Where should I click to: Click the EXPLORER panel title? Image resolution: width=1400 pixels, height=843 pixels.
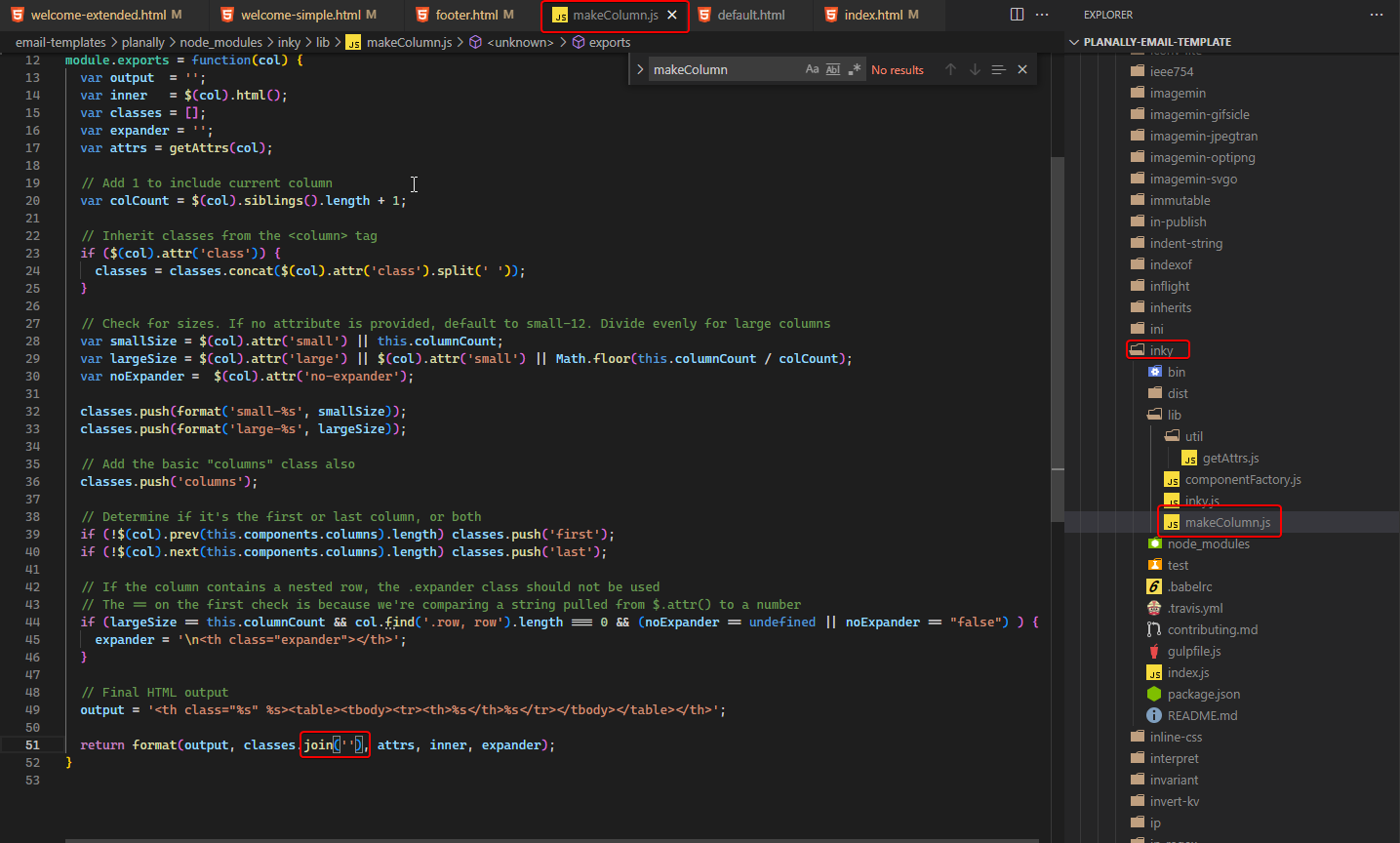point(1107,15)
